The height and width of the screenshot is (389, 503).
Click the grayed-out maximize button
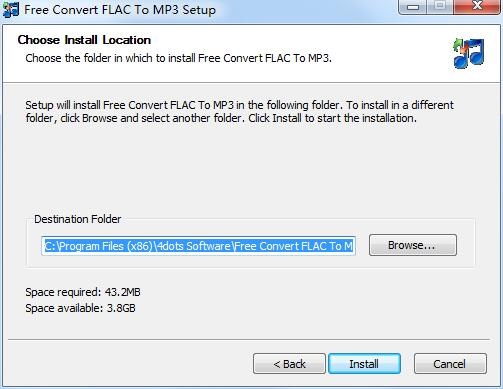coord(440,7)
